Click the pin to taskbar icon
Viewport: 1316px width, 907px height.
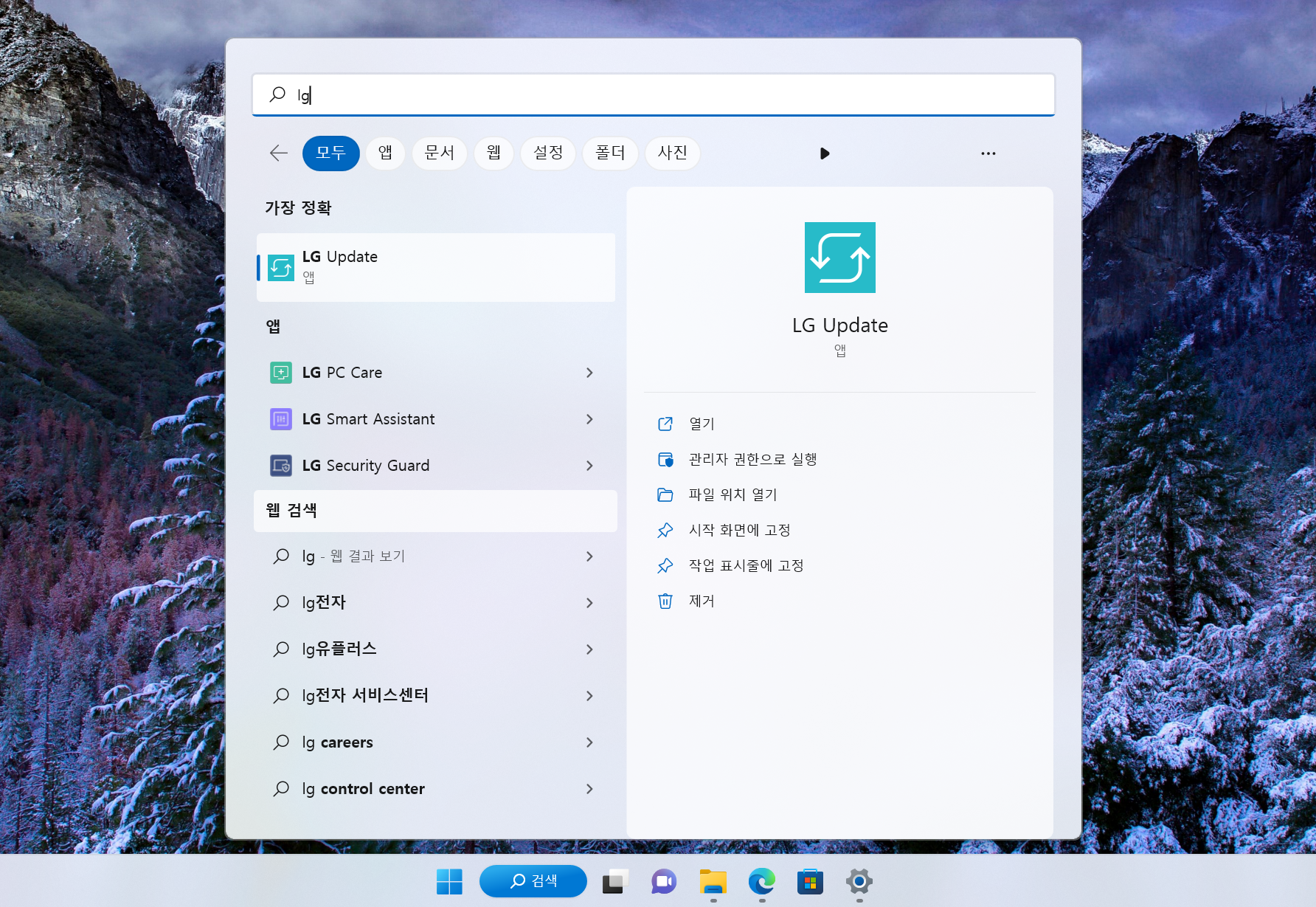coord(665,565)
